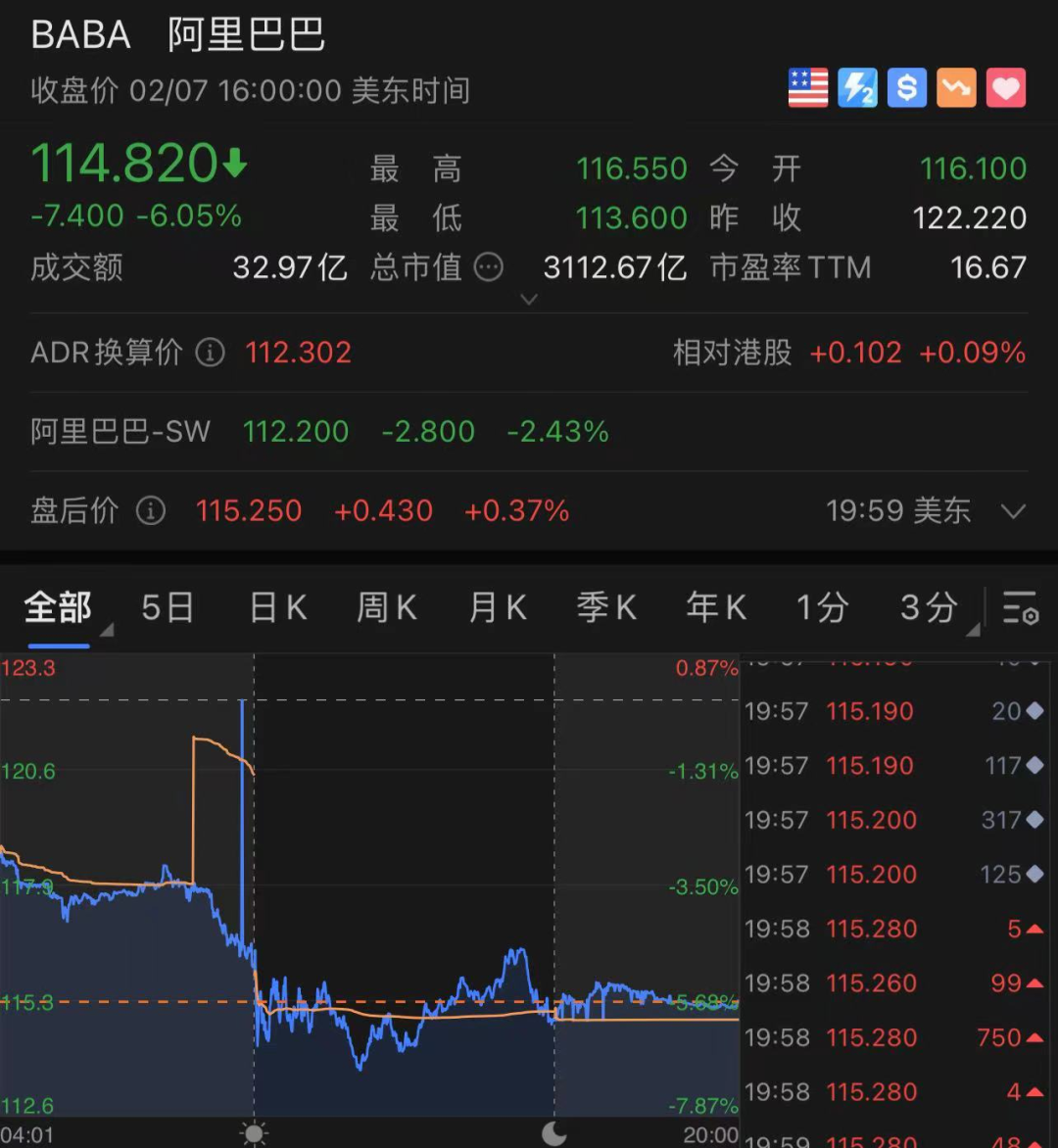Tap the 相对港股 +0.09% premium value
Screen dimensions: 1058x1148
tap(973, 353)
